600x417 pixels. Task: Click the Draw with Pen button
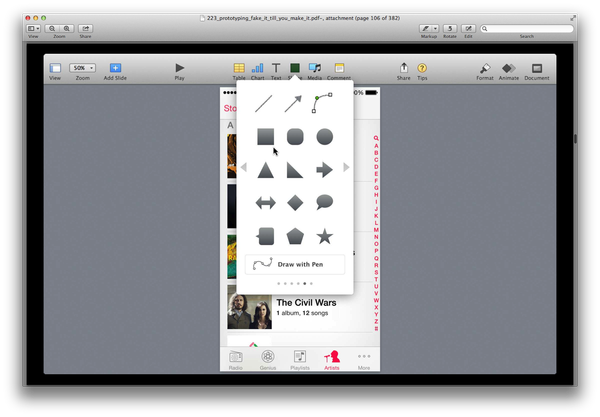295,264
